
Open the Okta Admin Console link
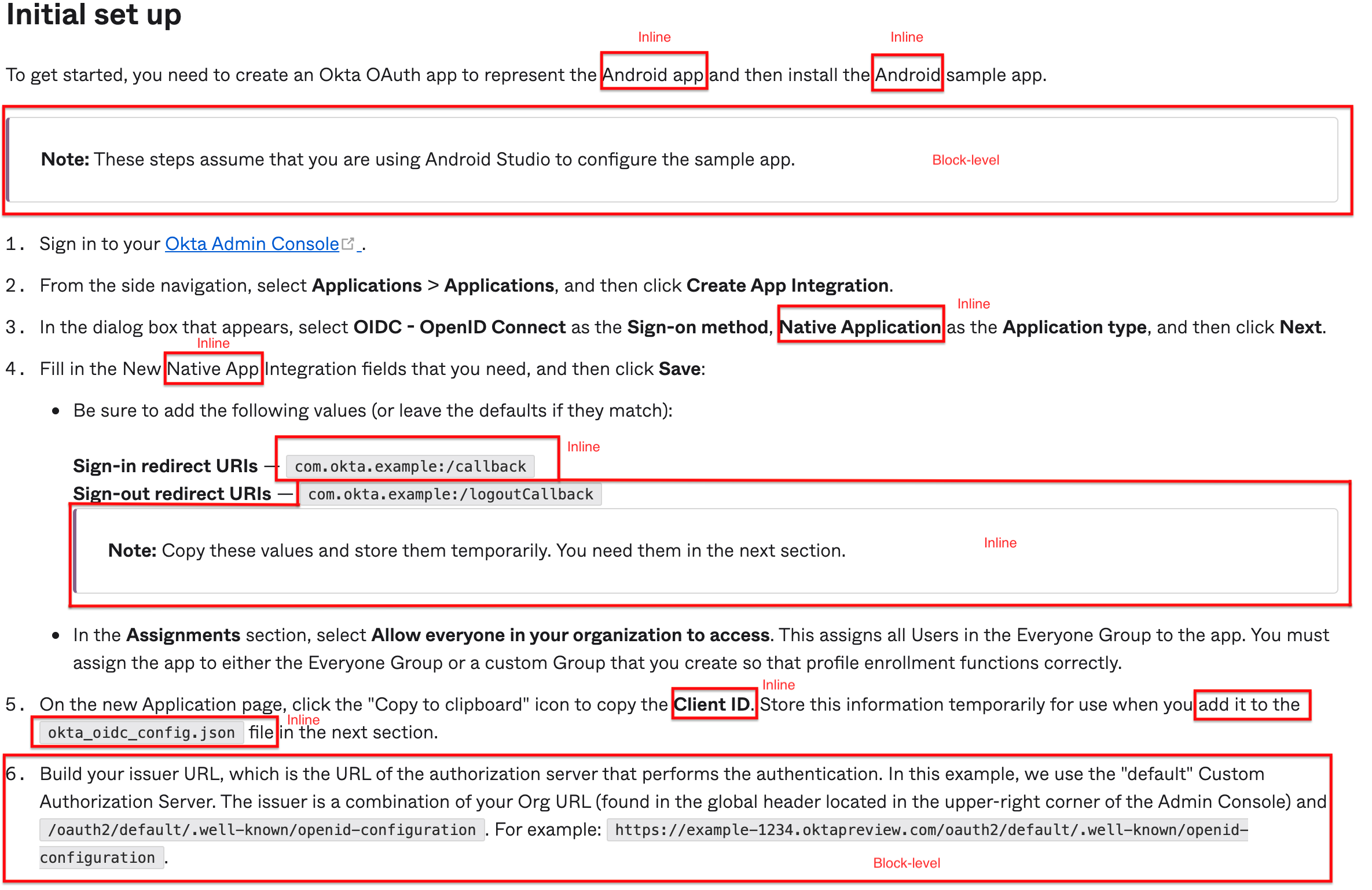[x=252, y=244]
